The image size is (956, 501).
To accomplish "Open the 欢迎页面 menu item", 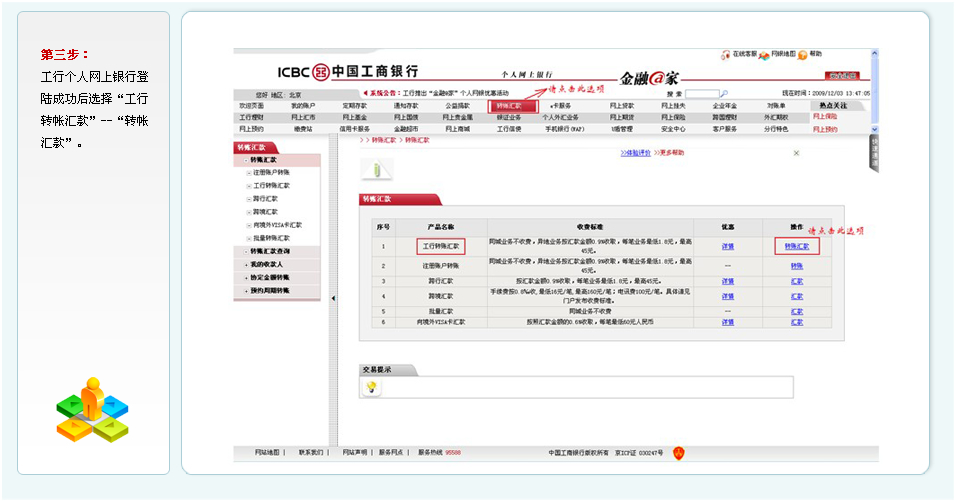I will pos(251,106).
